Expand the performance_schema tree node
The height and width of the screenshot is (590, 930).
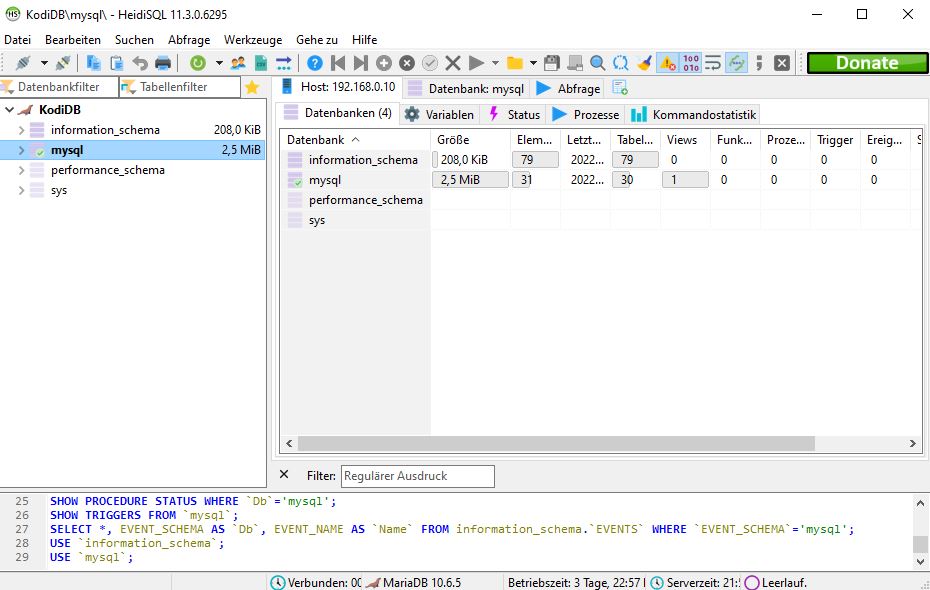[21, 170]
